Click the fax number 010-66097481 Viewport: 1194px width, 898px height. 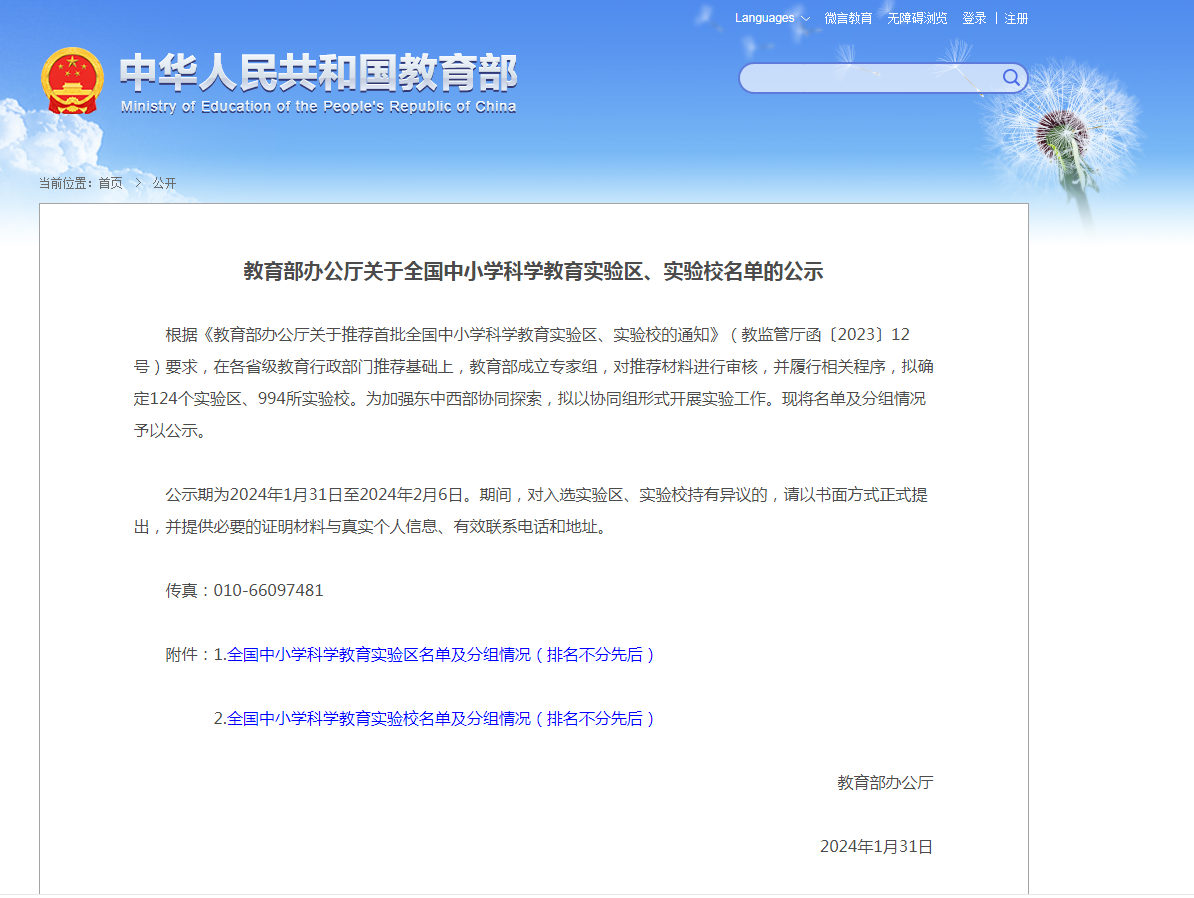[268, 590]
